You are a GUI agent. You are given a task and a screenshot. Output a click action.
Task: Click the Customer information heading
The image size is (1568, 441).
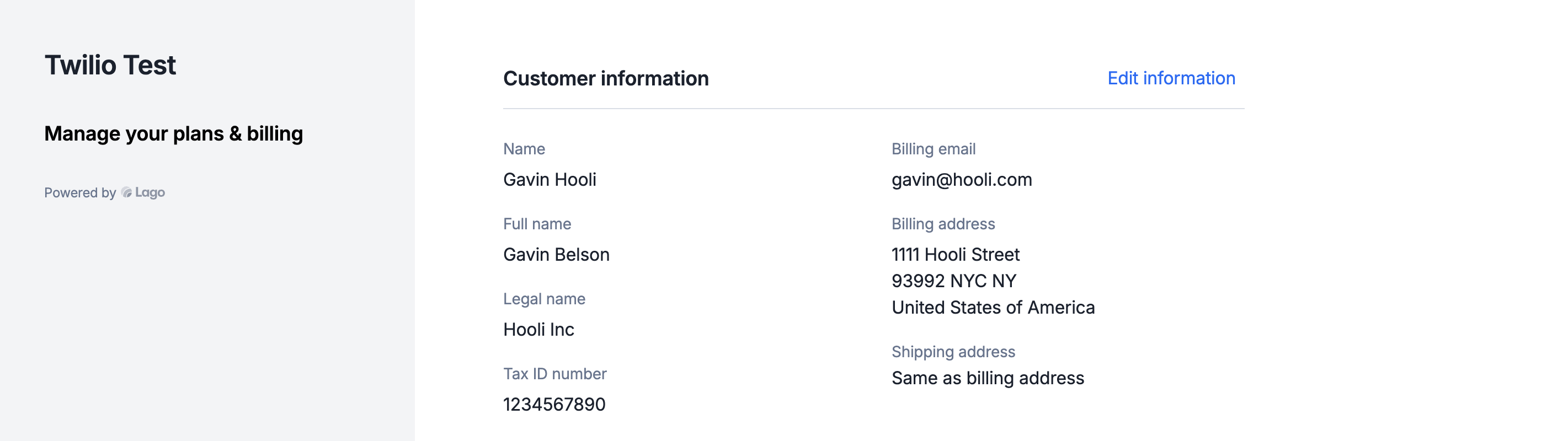pyautogui.click(x=606, y=78)
